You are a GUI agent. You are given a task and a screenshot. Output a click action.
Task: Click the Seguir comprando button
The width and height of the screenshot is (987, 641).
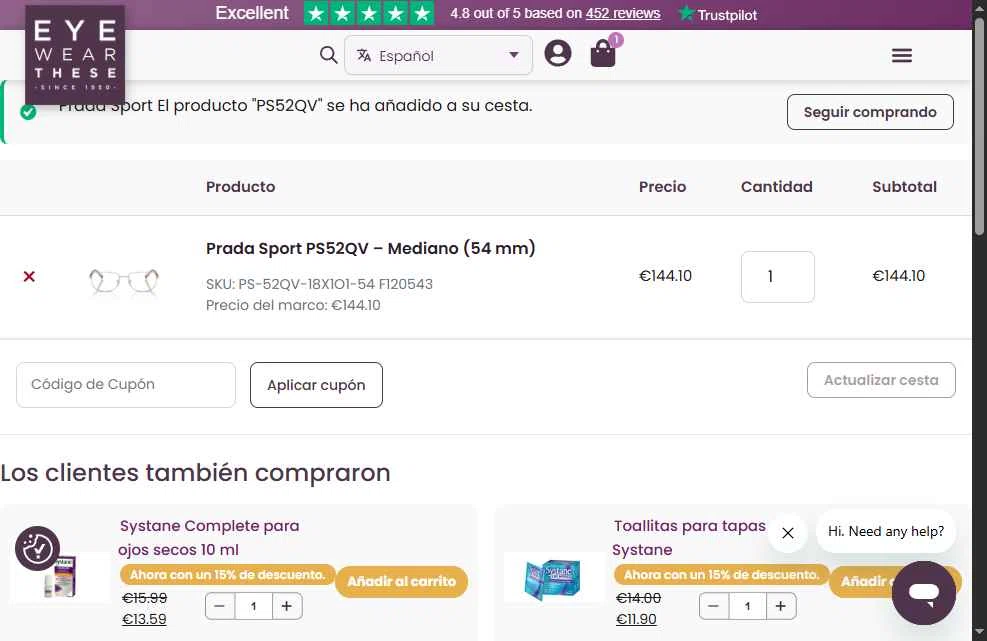tap(870, 112)
